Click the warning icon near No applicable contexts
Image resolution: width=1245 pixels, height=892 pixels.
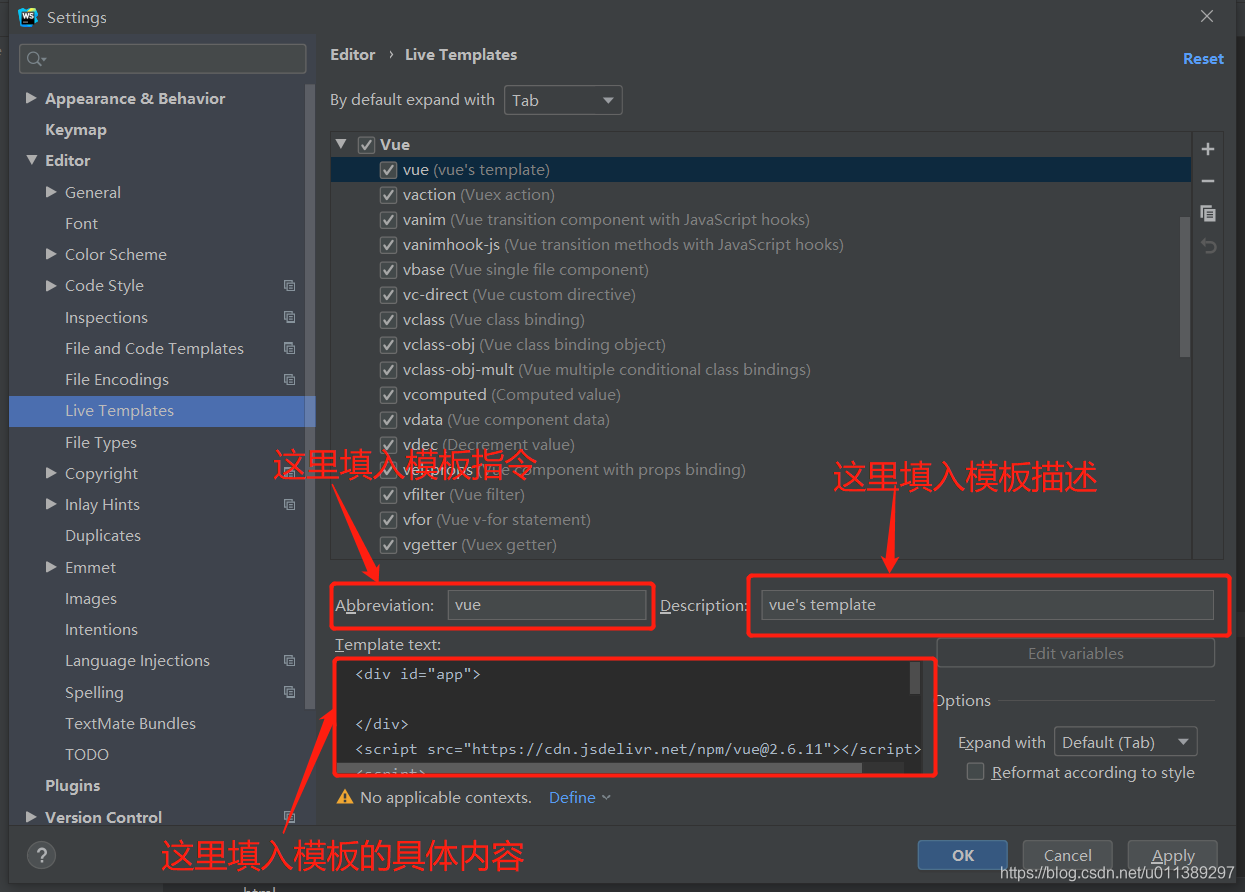click(345, 797)
